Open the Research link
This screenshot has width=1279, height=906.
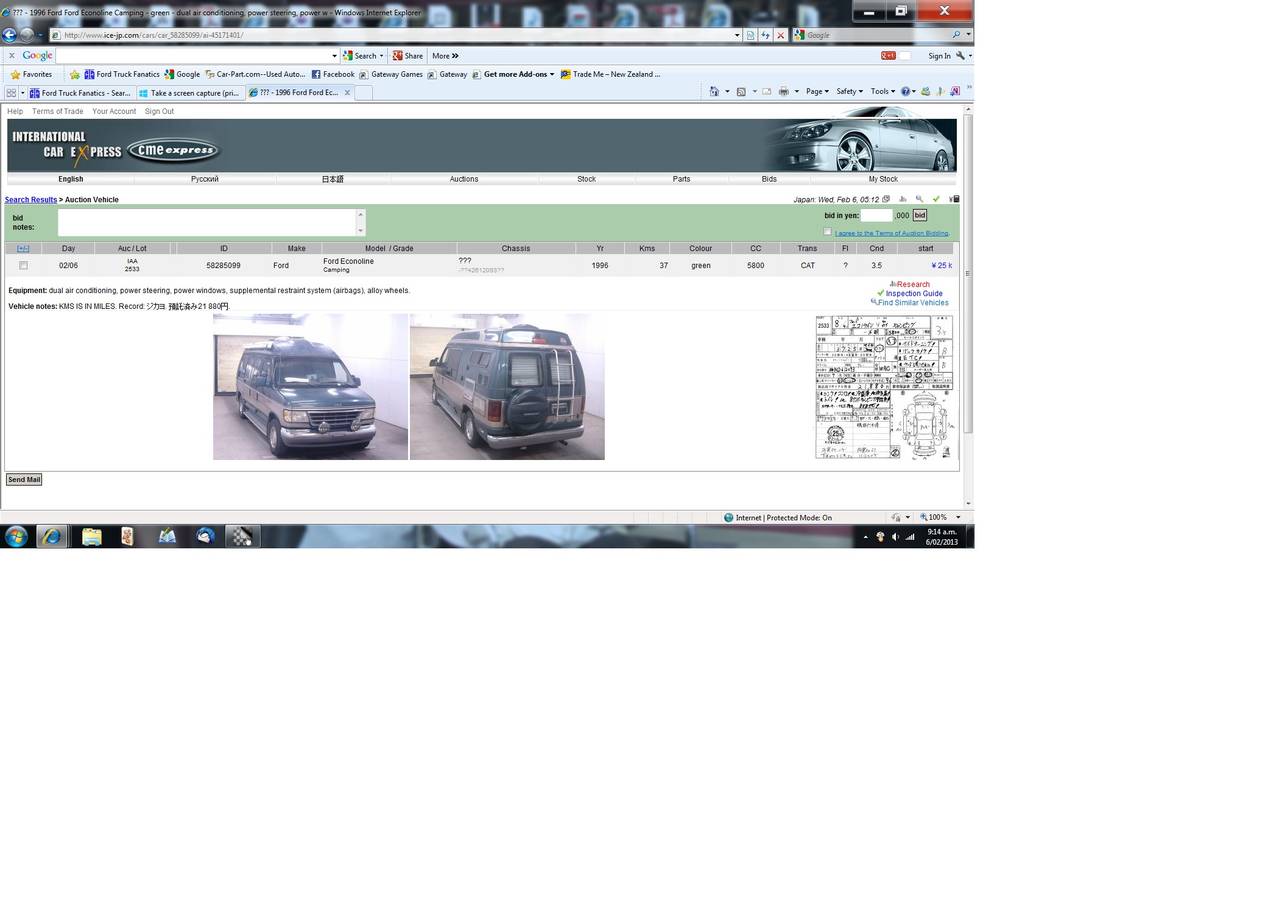[912, 285]
